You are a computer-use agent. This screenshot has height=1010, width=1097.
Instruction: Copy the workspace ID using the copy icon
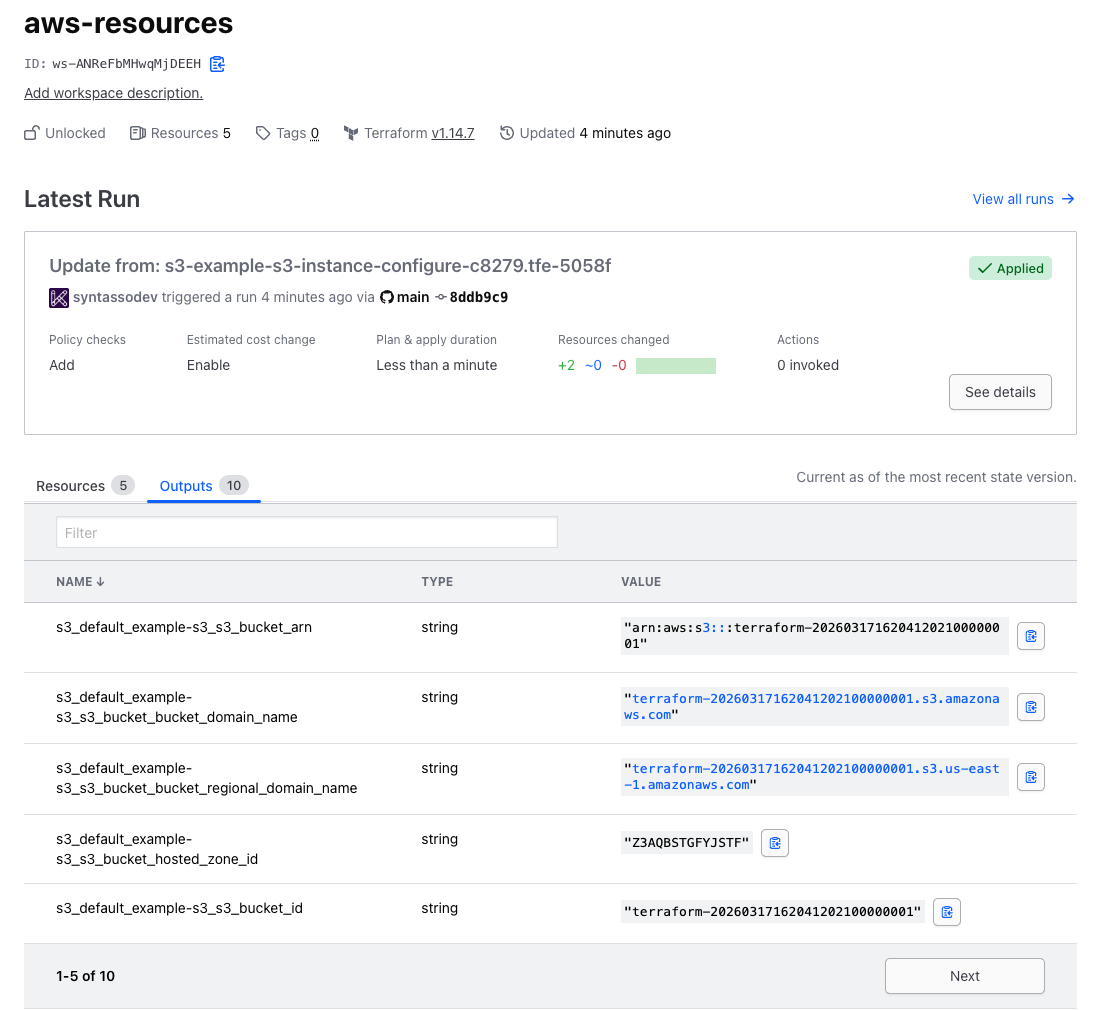click(217, 63)
